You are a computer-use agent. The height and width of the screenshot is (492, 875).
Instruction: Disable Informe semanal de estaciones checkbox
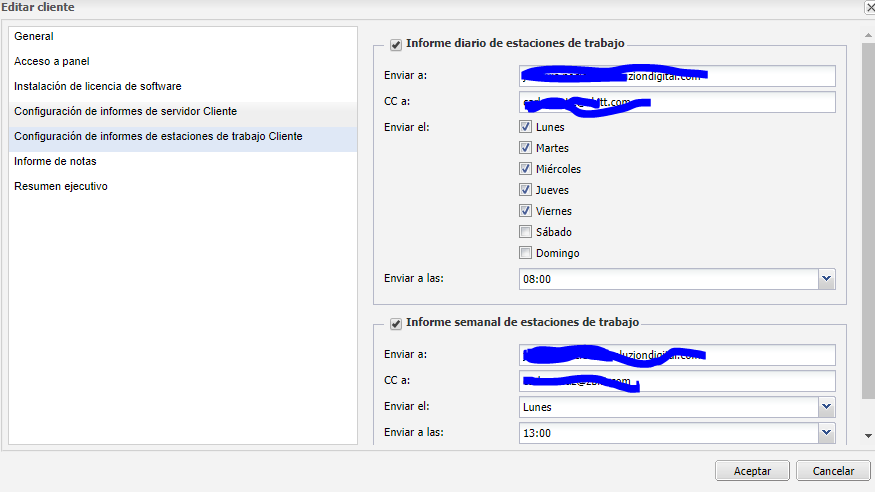(396, 323)
